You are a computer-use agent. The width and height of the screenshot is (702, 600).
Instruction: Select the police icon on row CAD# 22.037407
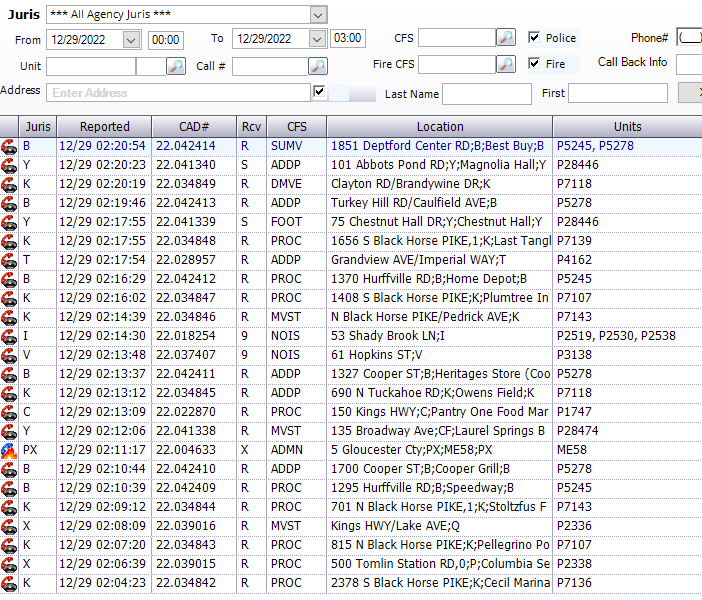pos(9,356)
